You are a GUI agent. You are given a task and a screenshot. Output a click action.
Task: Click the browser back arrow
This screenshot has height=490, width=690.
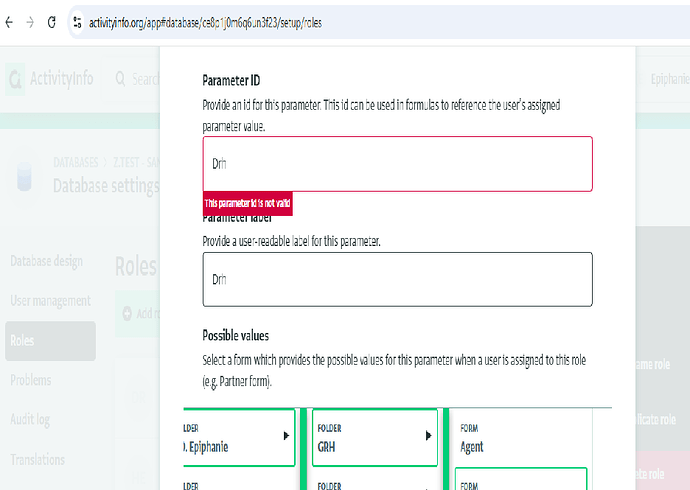coord(10,22)
